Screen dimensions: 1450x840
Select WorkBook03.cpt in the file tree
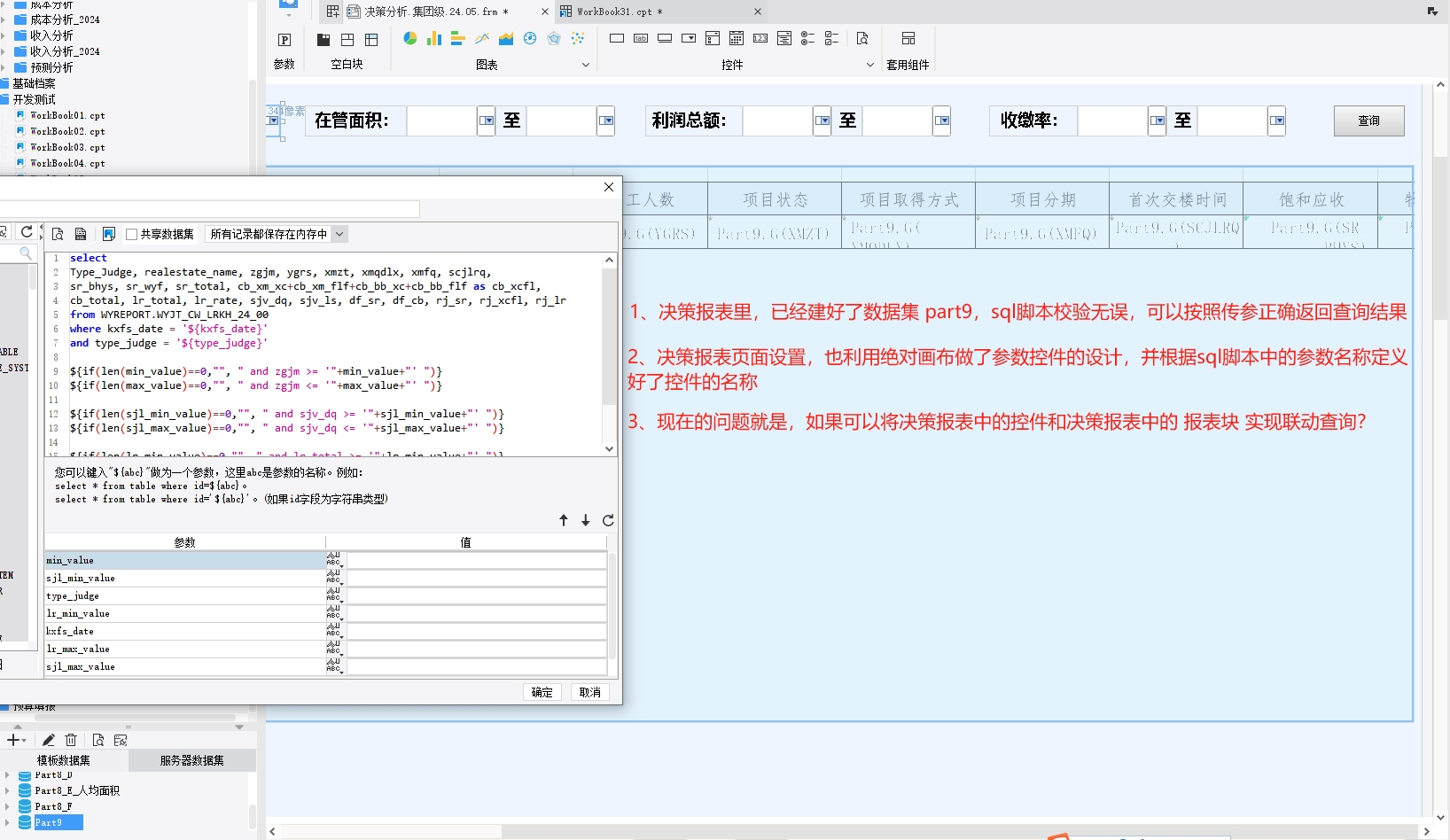pyautogui.click(x=67, y=147)
